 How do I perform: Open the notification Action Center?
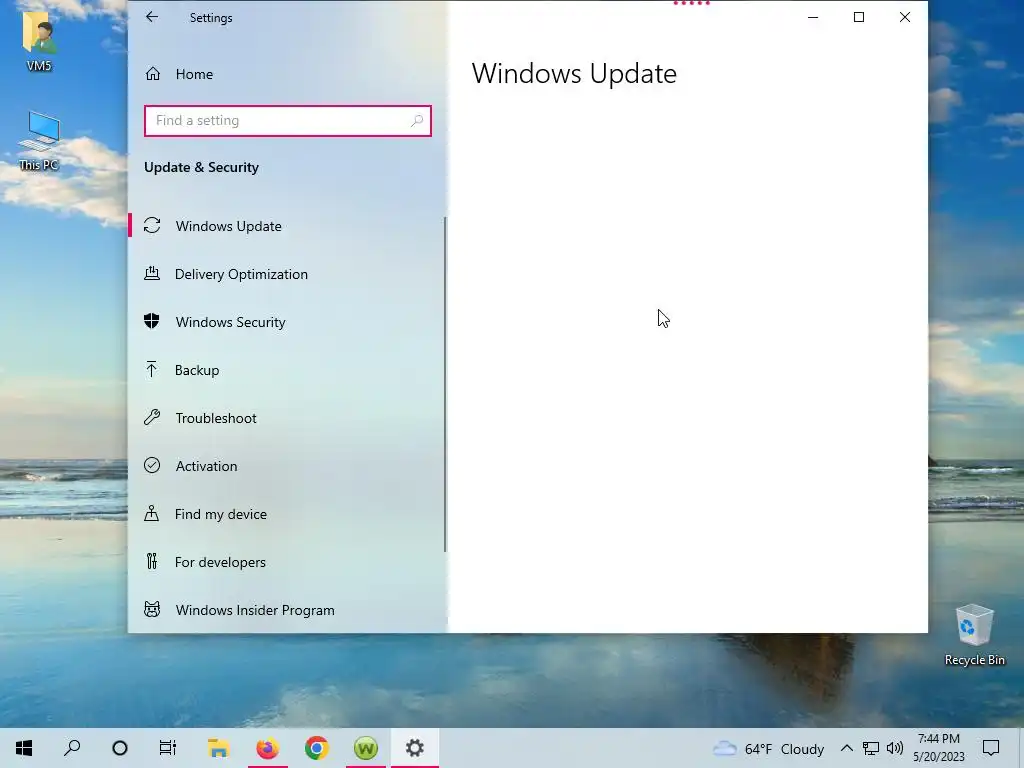tap(991, 748)
